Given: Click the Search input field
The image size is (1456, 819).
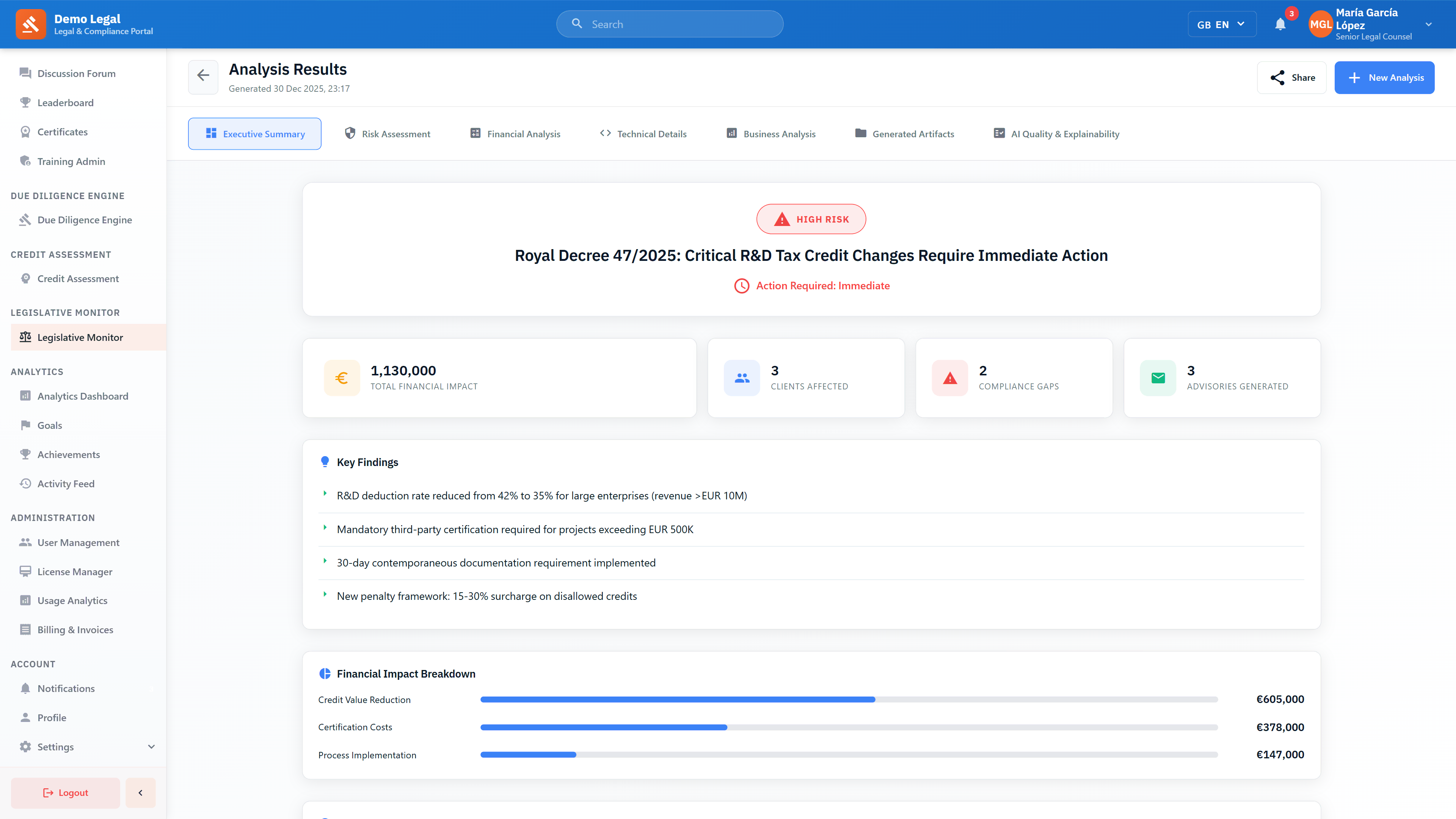Looking at the screenshot, I should pos(678,24).
